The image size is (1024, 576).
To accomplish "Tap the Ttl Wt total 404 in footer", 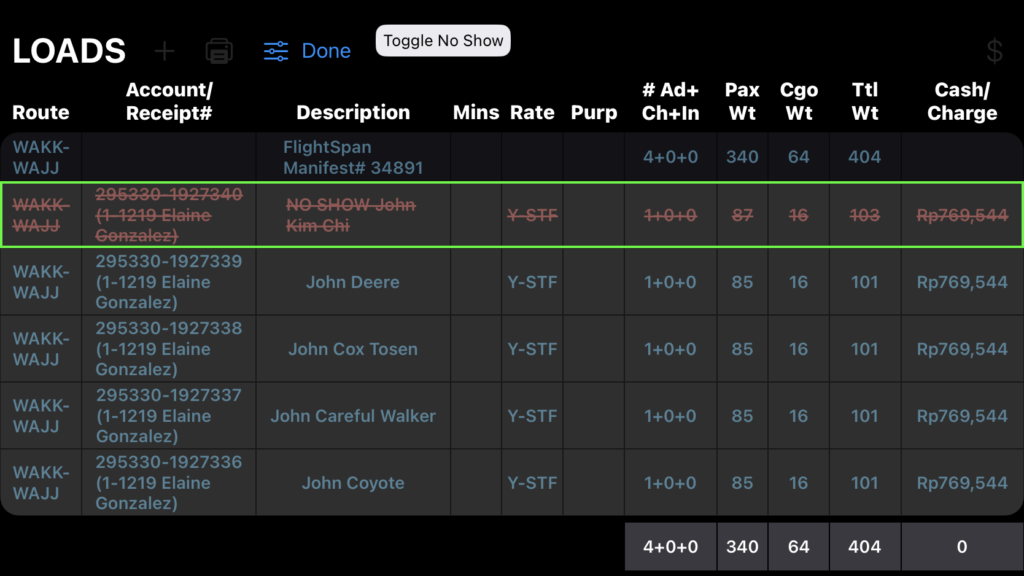I will pyautogui.click(x=864, y=547).
